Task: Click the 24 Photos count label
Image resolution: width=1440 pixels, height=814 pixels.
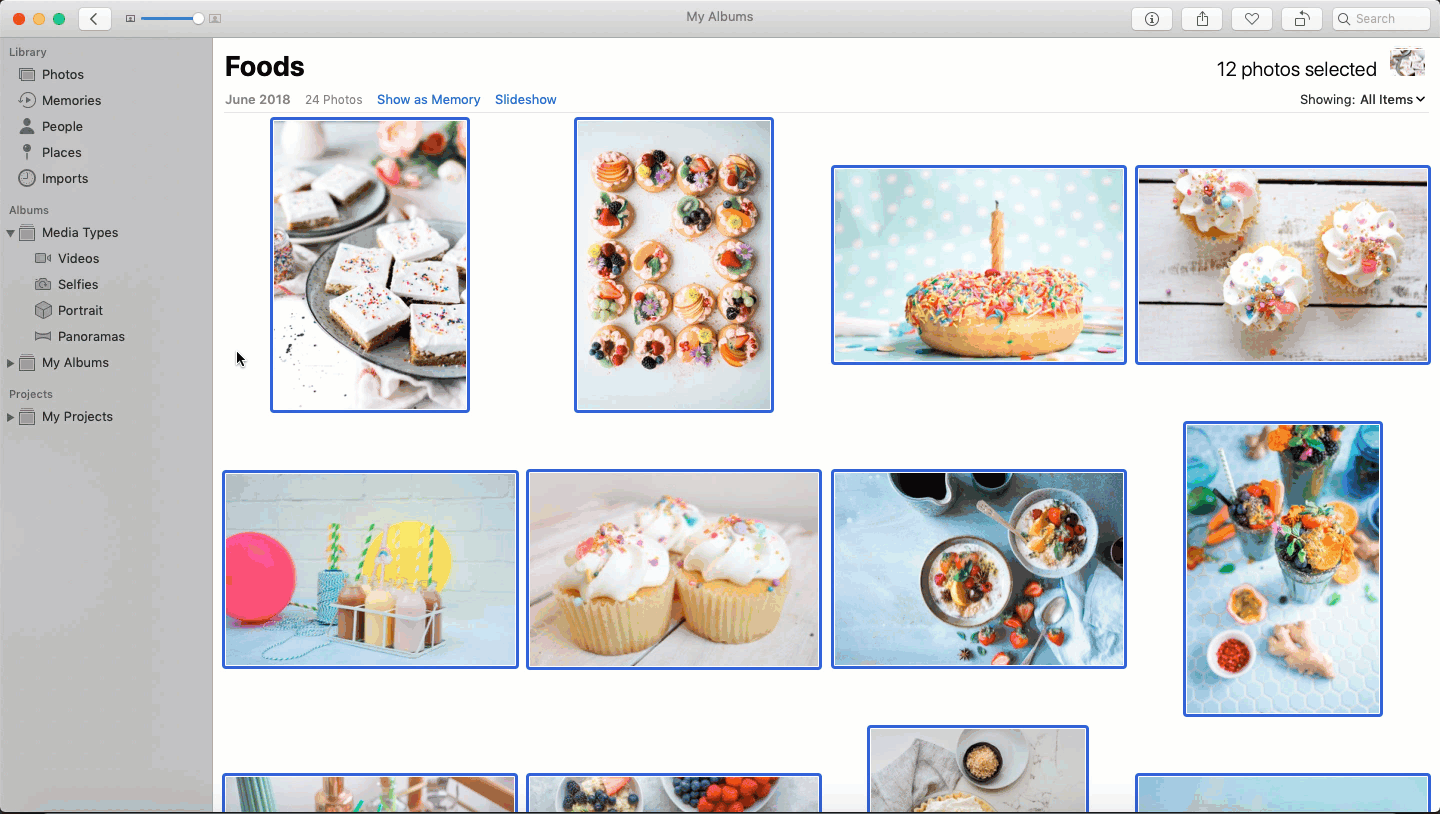Action: coord(333,100)
